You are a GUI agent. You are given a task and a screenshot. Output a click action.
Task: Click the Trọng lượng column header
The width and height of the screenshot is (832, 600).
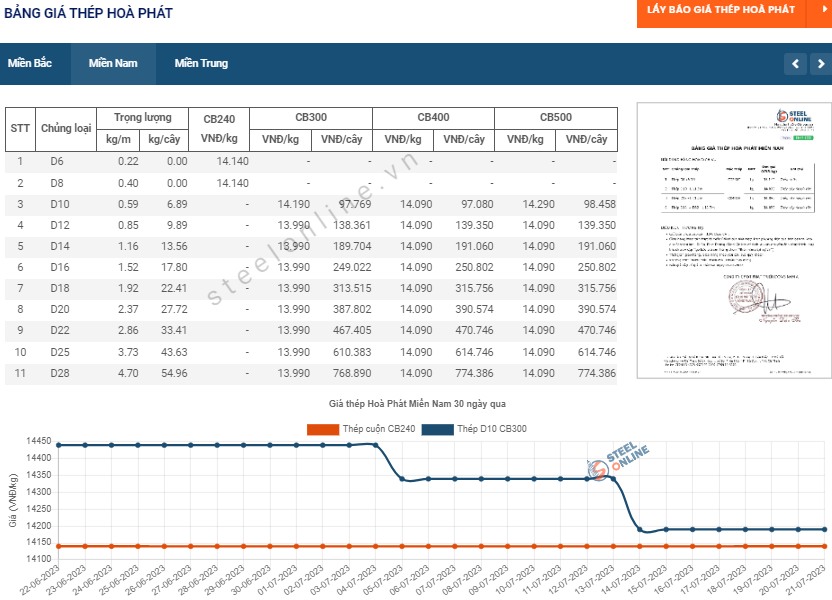[x=142, y=118]
